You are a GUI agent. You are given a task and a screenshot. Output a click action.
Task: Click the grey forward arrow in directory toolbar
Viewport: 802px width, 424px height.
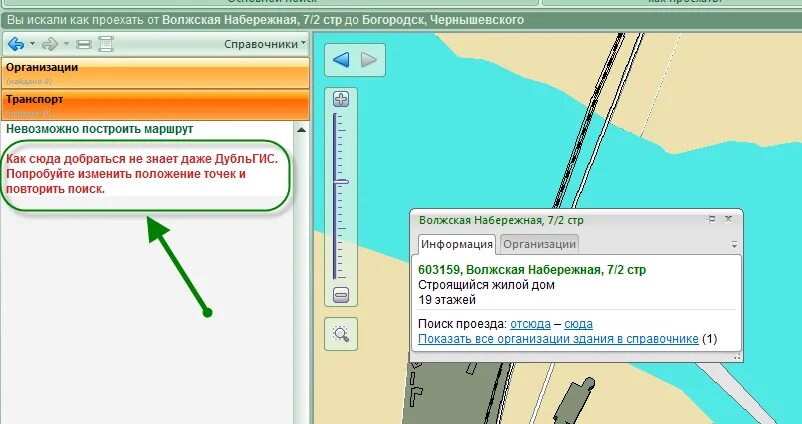[x=50, y=44]
